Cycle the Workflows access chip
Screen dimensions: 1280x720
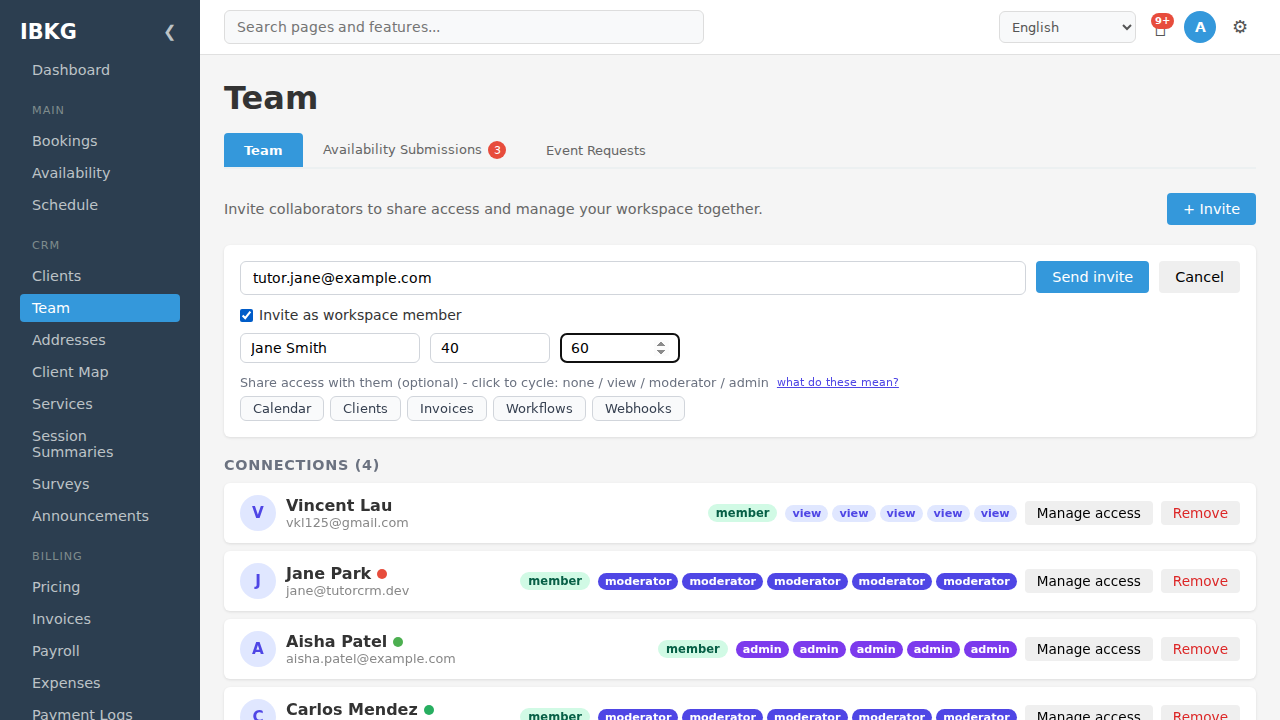pos(539,408)
